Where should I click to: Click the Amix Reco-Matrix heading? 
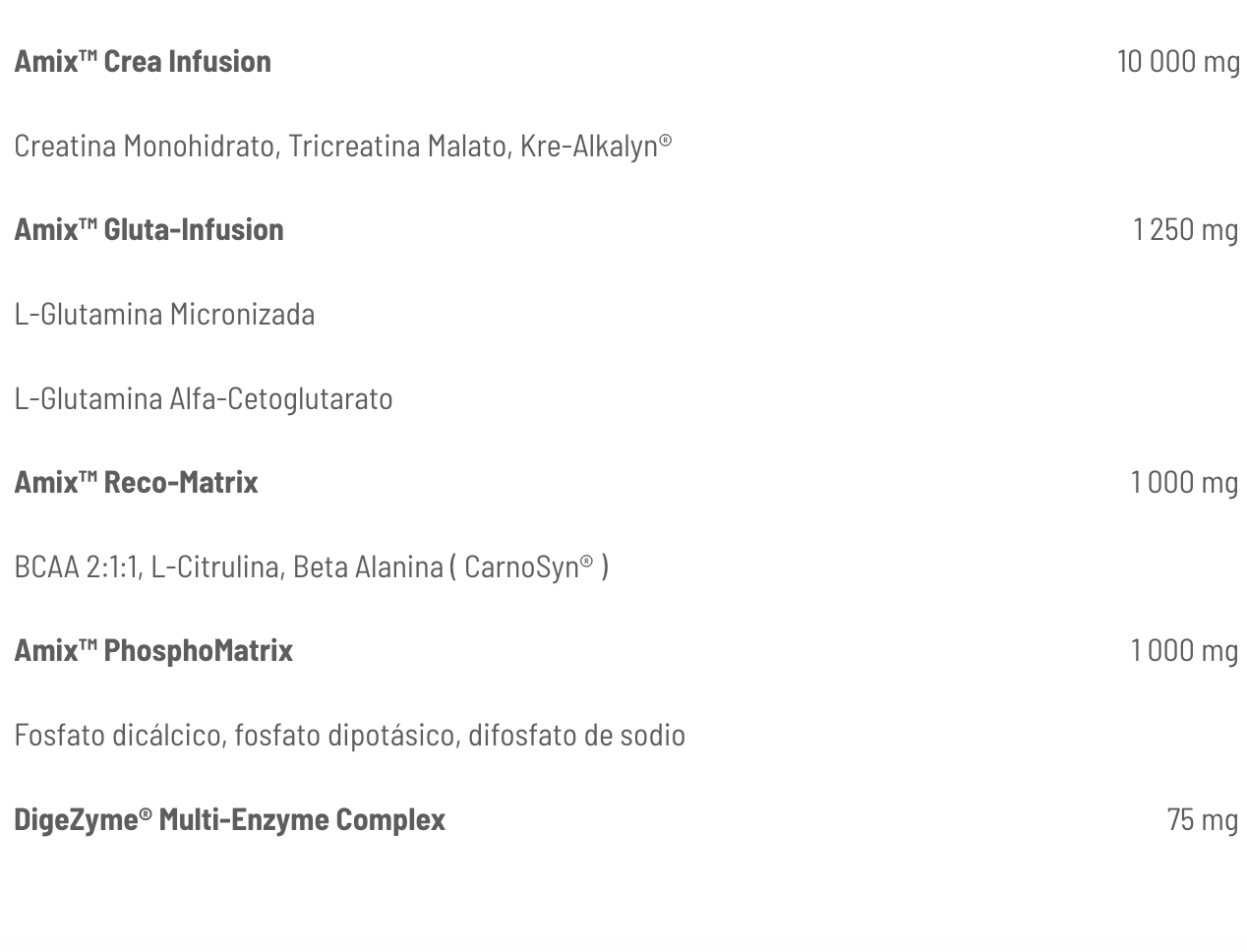coord(136,482)
